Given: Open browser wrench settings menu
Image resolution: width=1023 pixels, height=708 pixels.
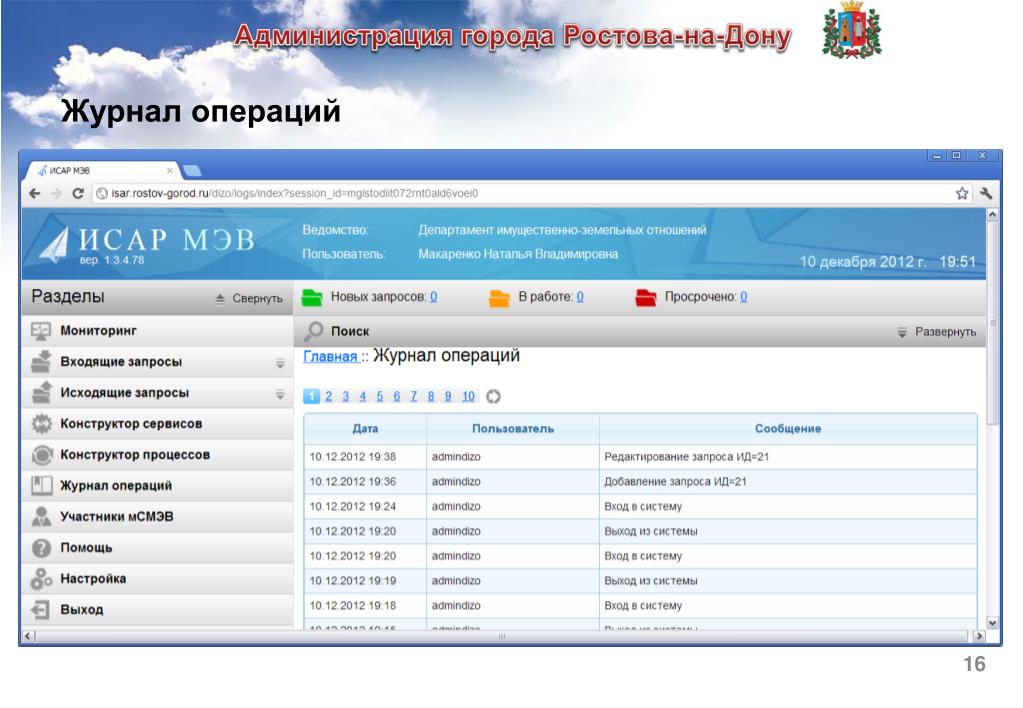Looking at the screenshot, I should (x=986, y=193).
